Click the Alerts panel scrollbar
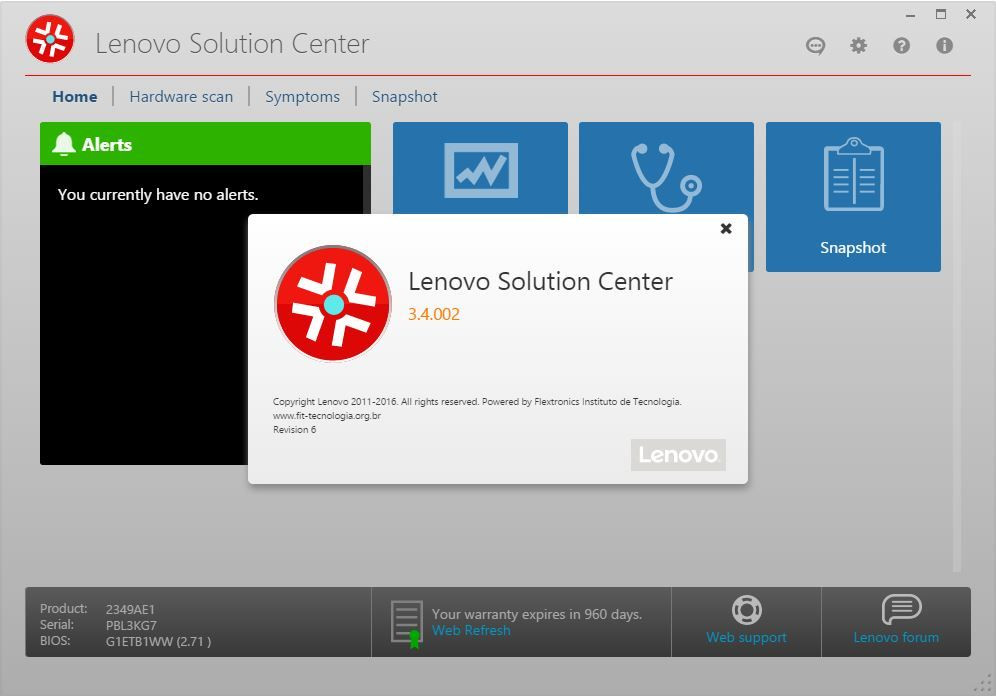This screenshot has width=996, height=696. (367, 189)
